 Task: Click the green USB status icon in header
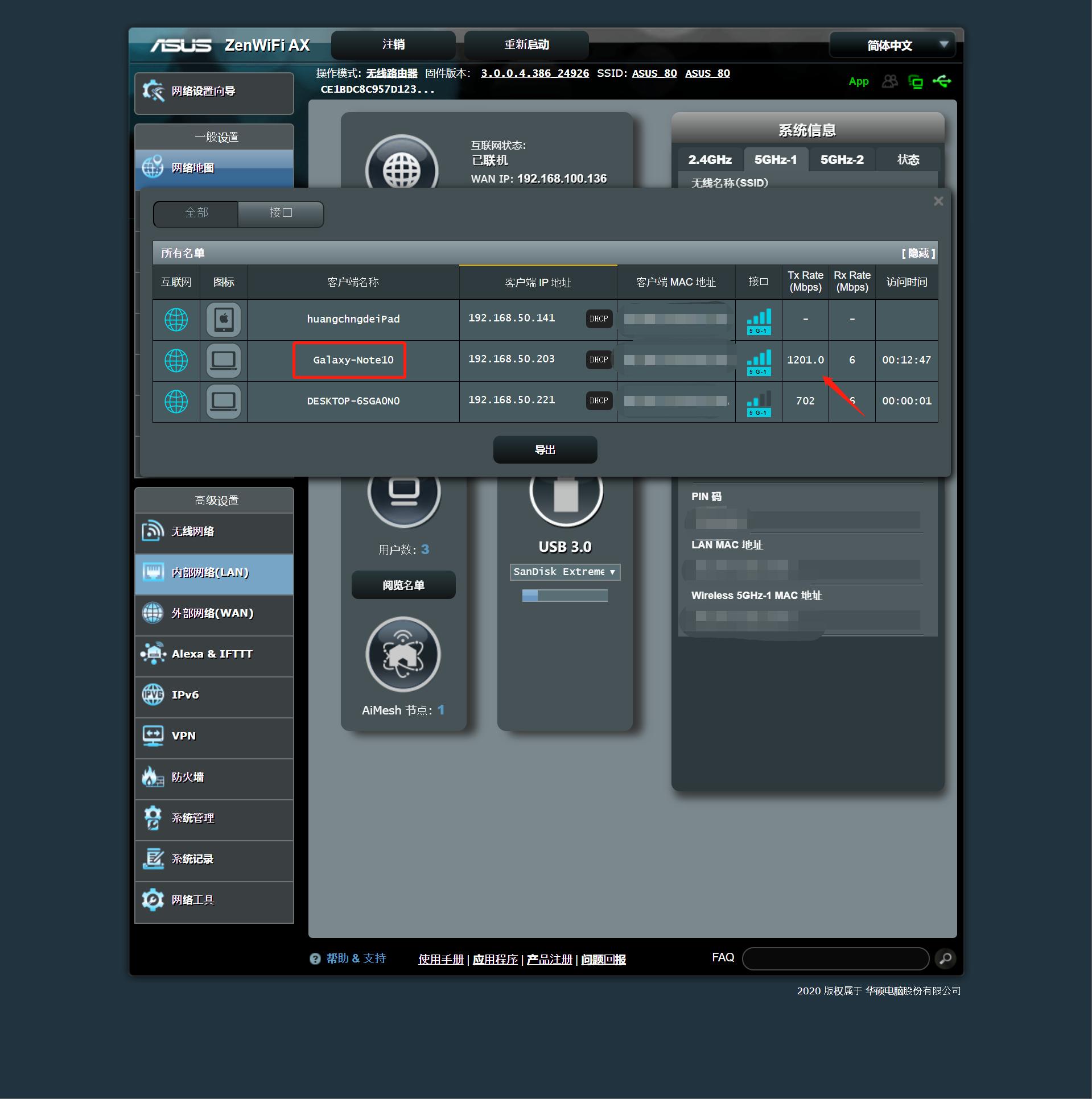[942, 81]
